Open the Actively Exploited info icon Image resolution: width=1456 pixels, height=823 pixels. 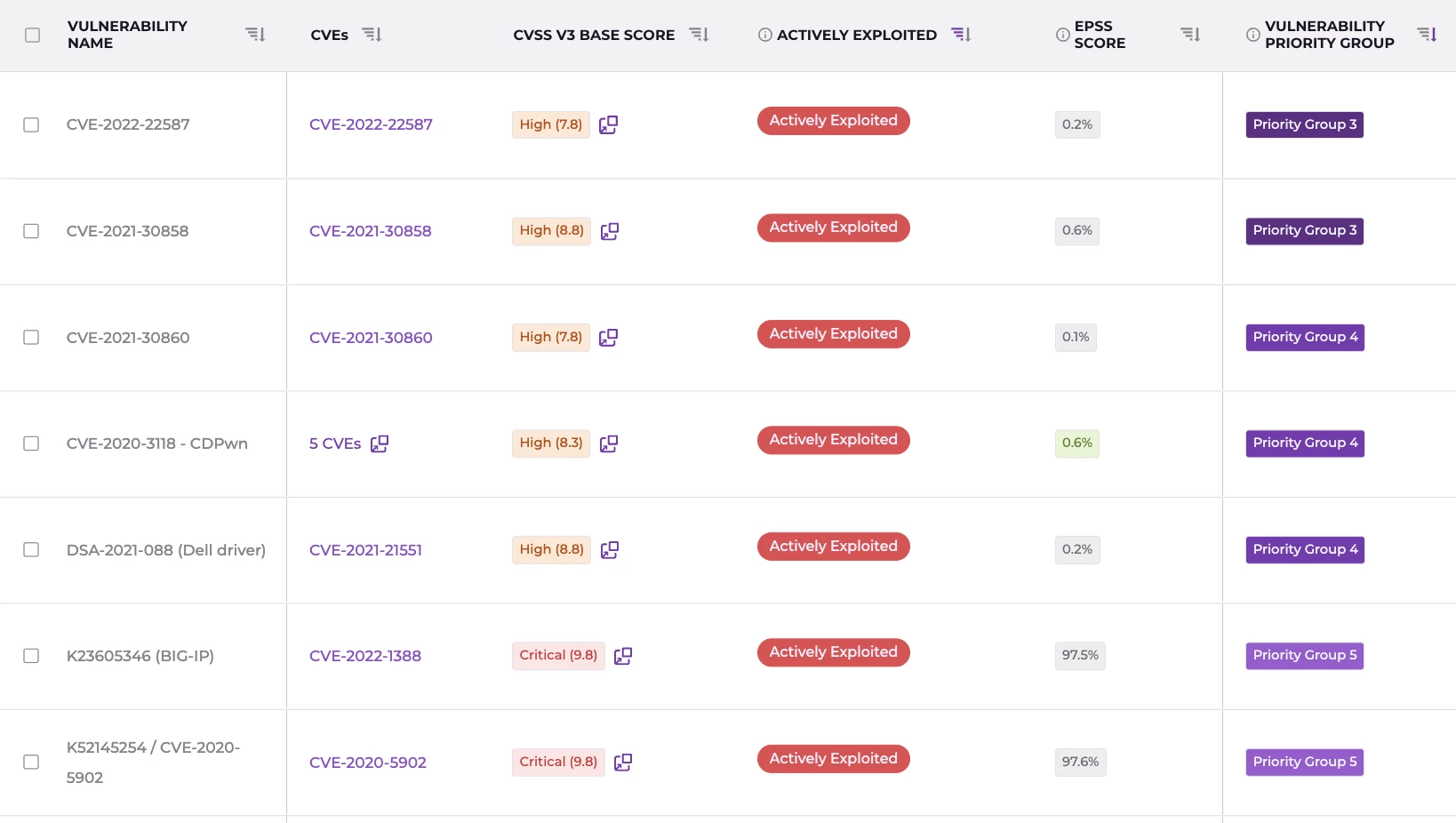tap(764, 35)
